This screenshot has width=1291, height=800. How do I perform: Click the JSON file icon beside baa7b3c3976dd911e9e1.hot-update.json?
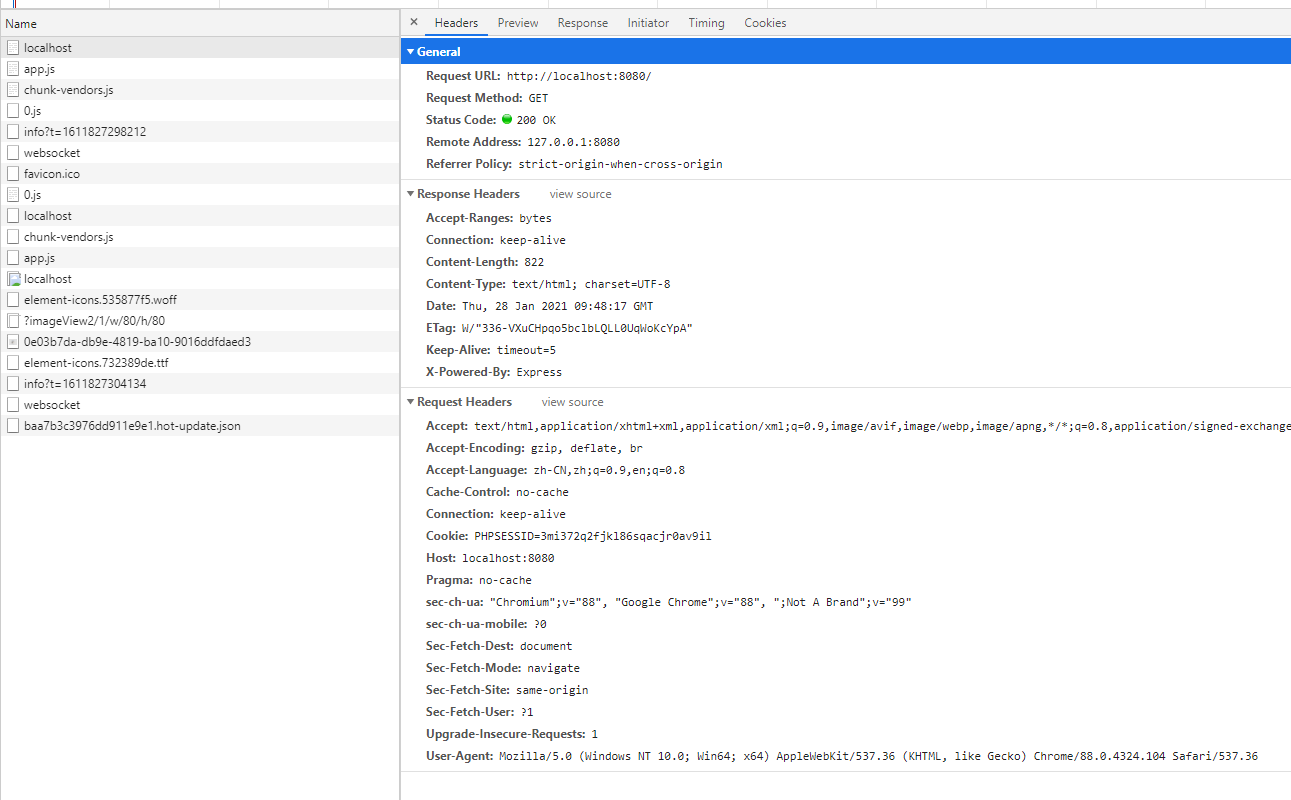point(13,425)
